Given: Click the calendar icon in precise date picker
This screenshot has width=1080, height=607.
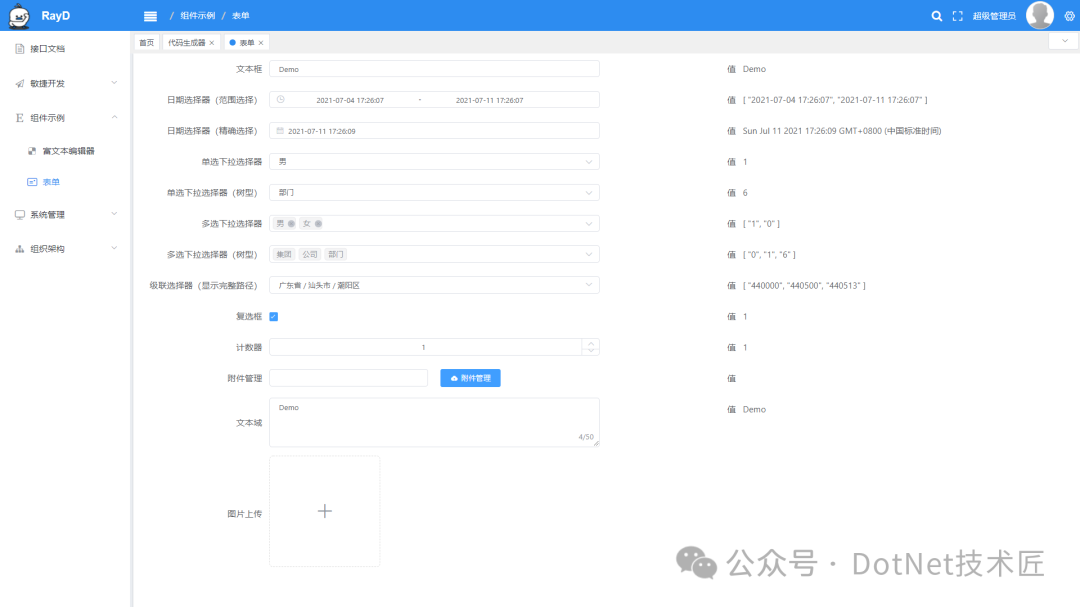Looking at the screenshot, I should [280, 131].
